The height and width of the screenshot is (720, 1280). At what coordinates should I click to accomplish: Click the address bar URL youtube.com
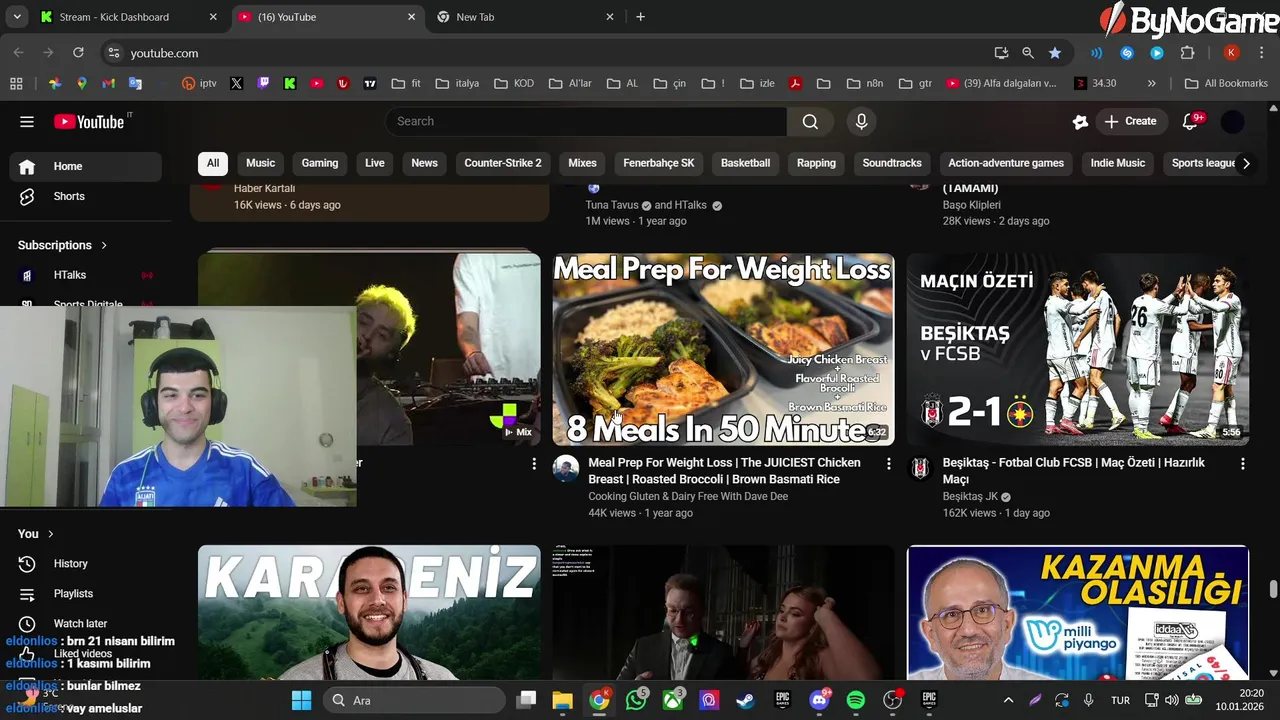164,53
